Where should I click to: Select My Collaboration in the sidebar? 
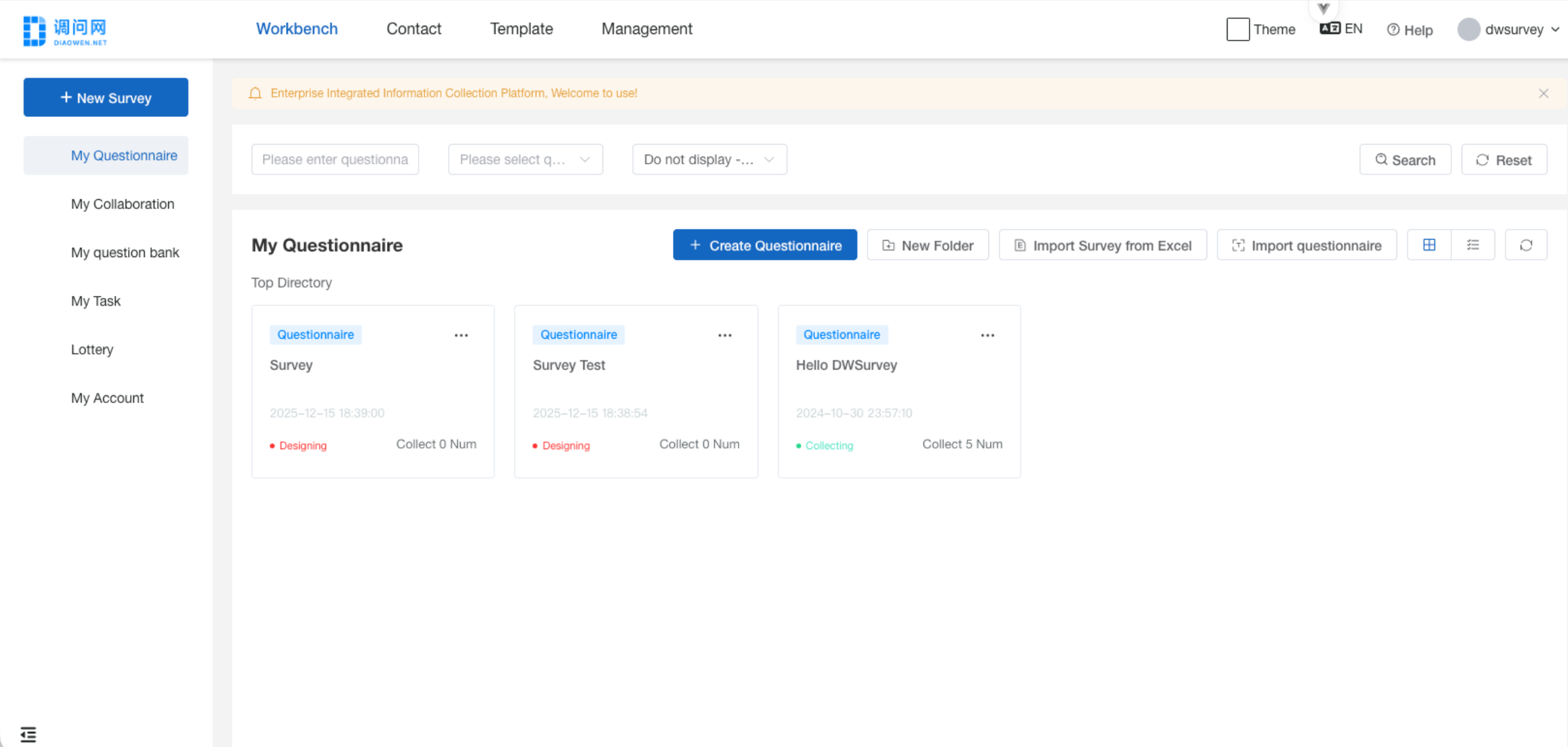(122, 204)
